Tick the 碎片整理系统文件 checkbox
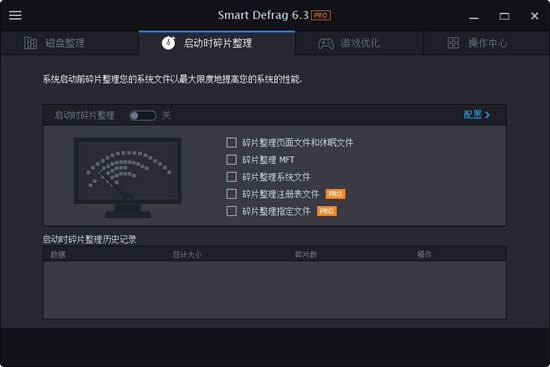Screen dimensions: 550x367 point(232,177)
